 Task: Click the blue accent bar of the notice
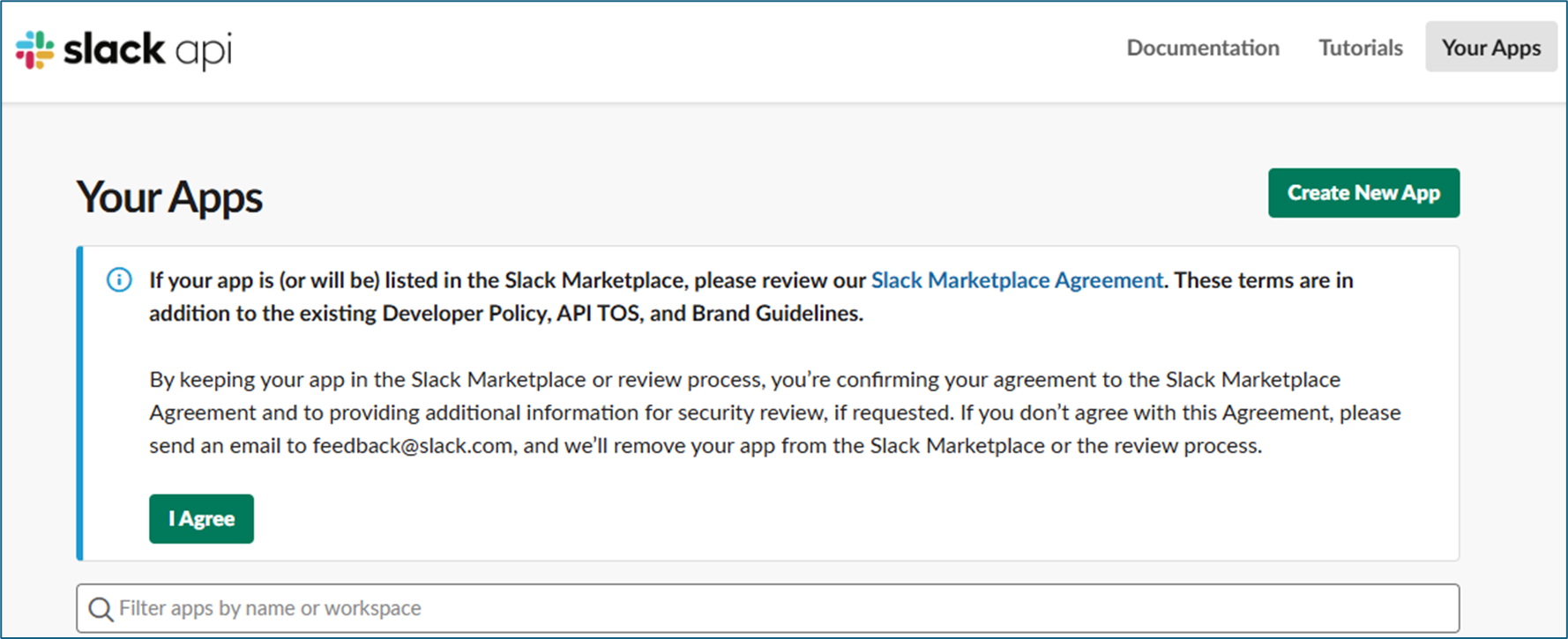[x=80, y=404]
